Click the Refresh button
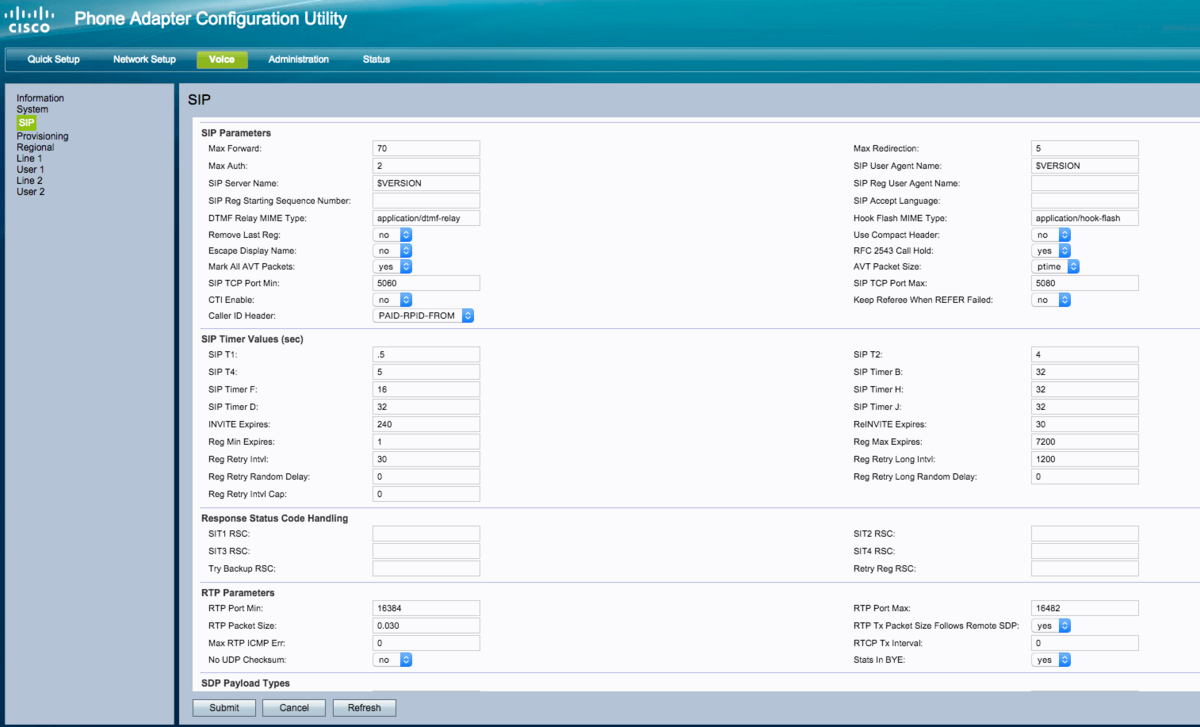 364,708
